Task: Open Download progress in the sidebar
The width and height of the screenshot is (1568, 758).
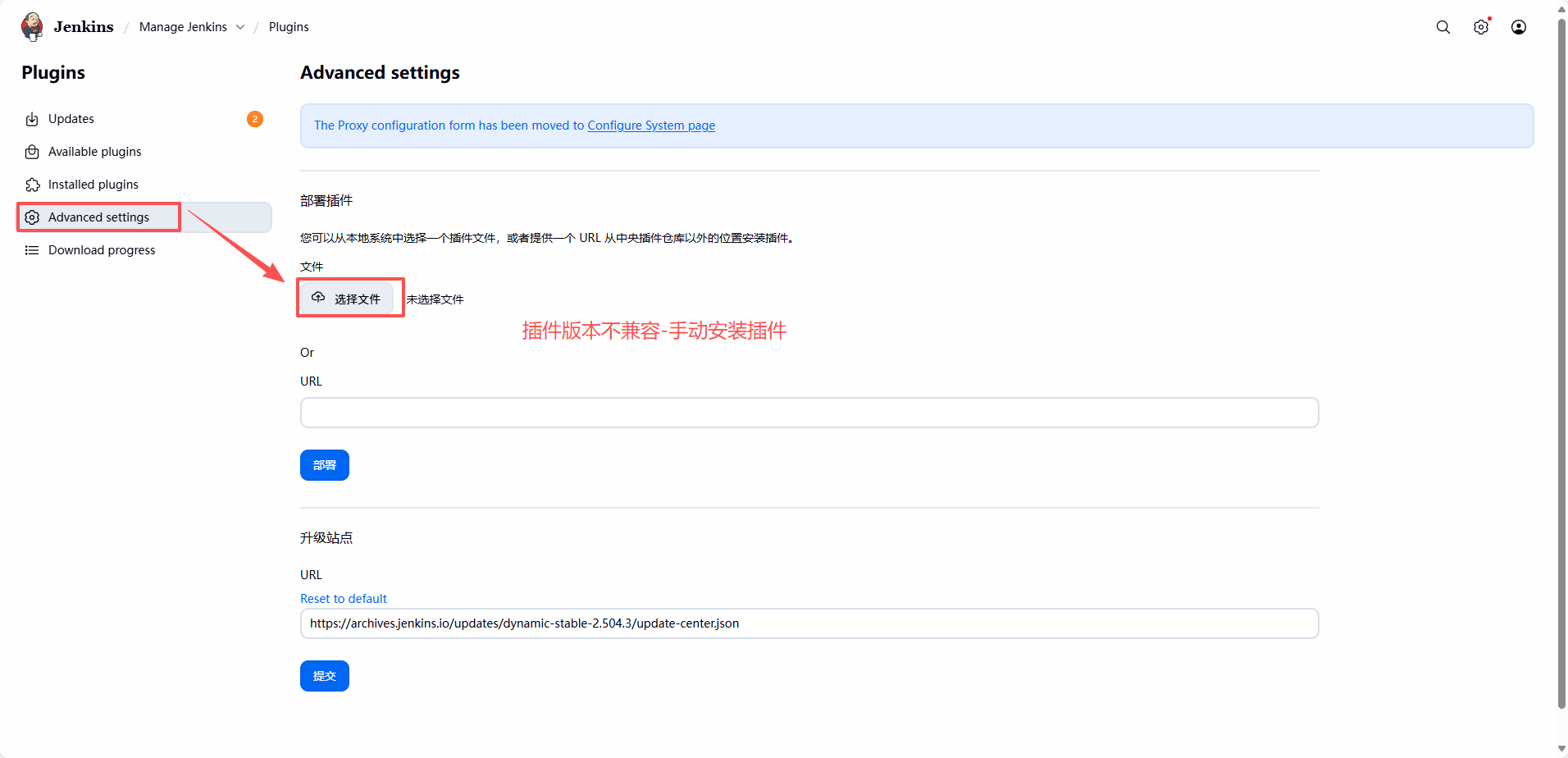Action: [144, 250]
